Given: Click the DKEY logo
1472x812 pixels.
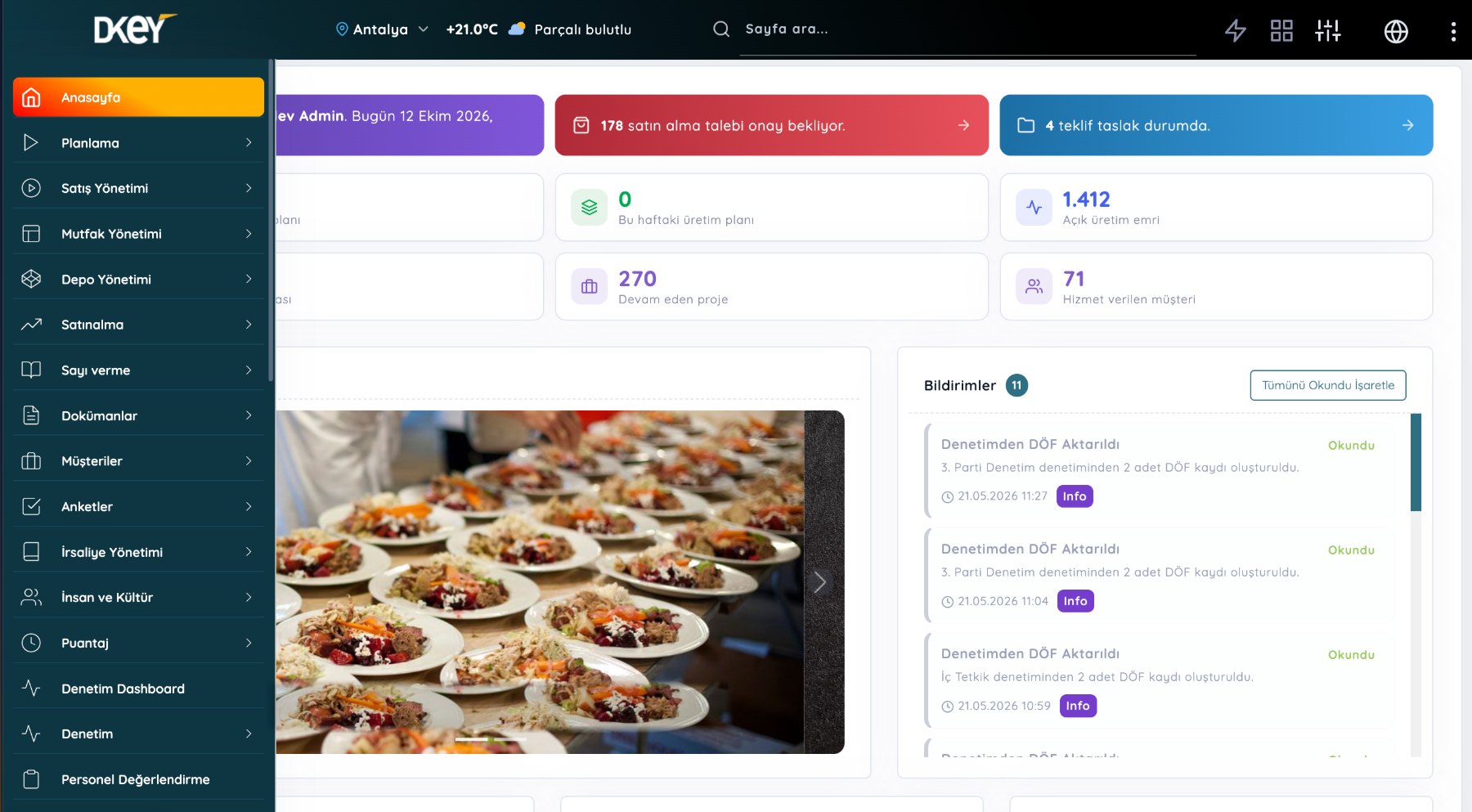Looking at the screenshot, I should click(135, 29).
